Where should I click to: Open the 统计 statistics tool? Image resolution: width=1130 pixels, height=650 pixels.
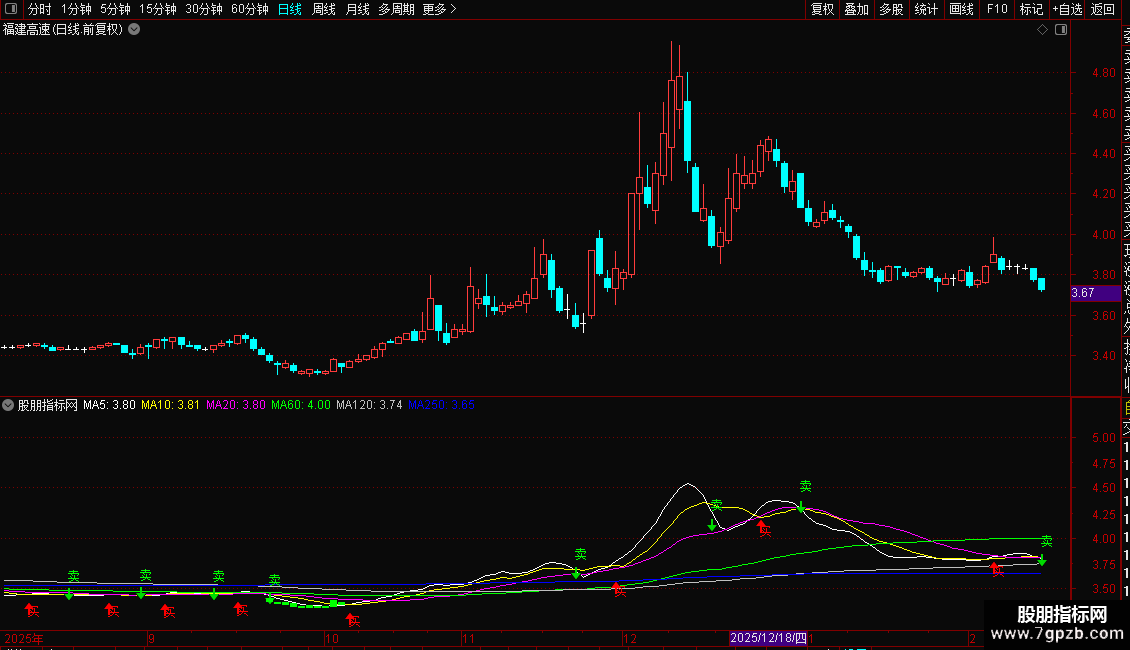coord(926,9)
